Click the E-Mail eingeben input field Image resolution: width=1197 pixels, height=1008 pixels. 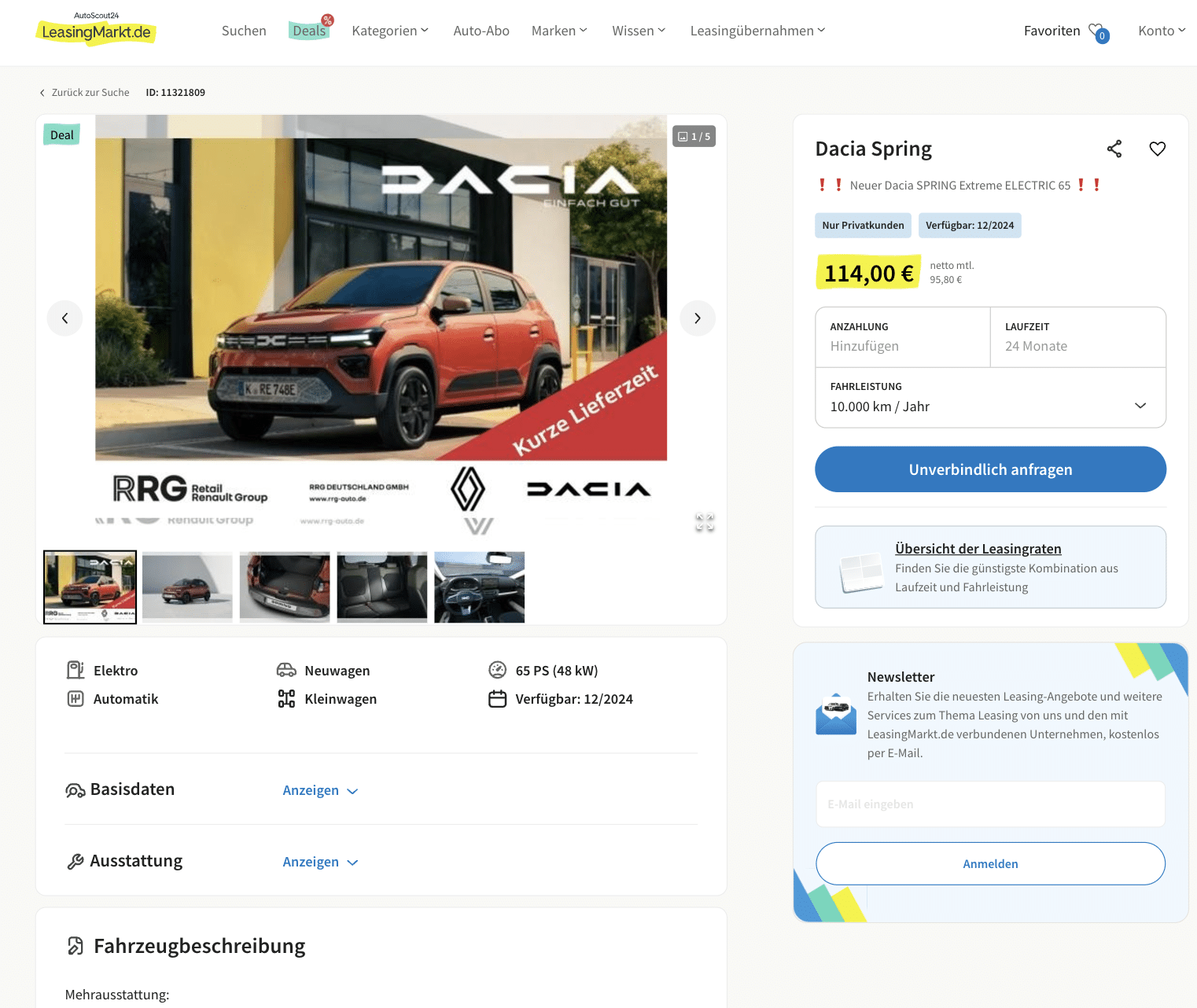tap(990, 804)
